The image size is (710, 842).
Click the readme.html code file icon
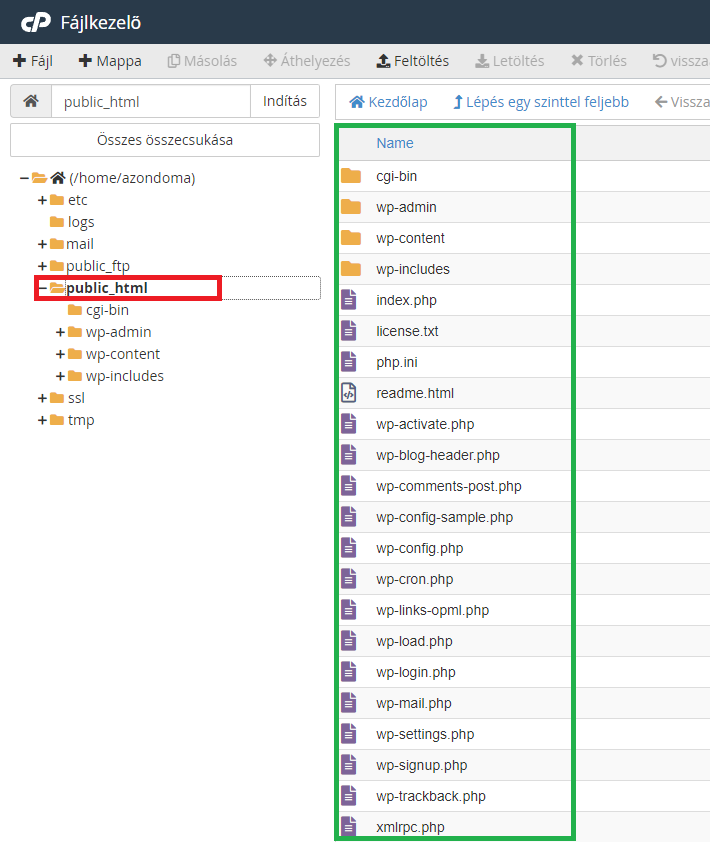349,393
